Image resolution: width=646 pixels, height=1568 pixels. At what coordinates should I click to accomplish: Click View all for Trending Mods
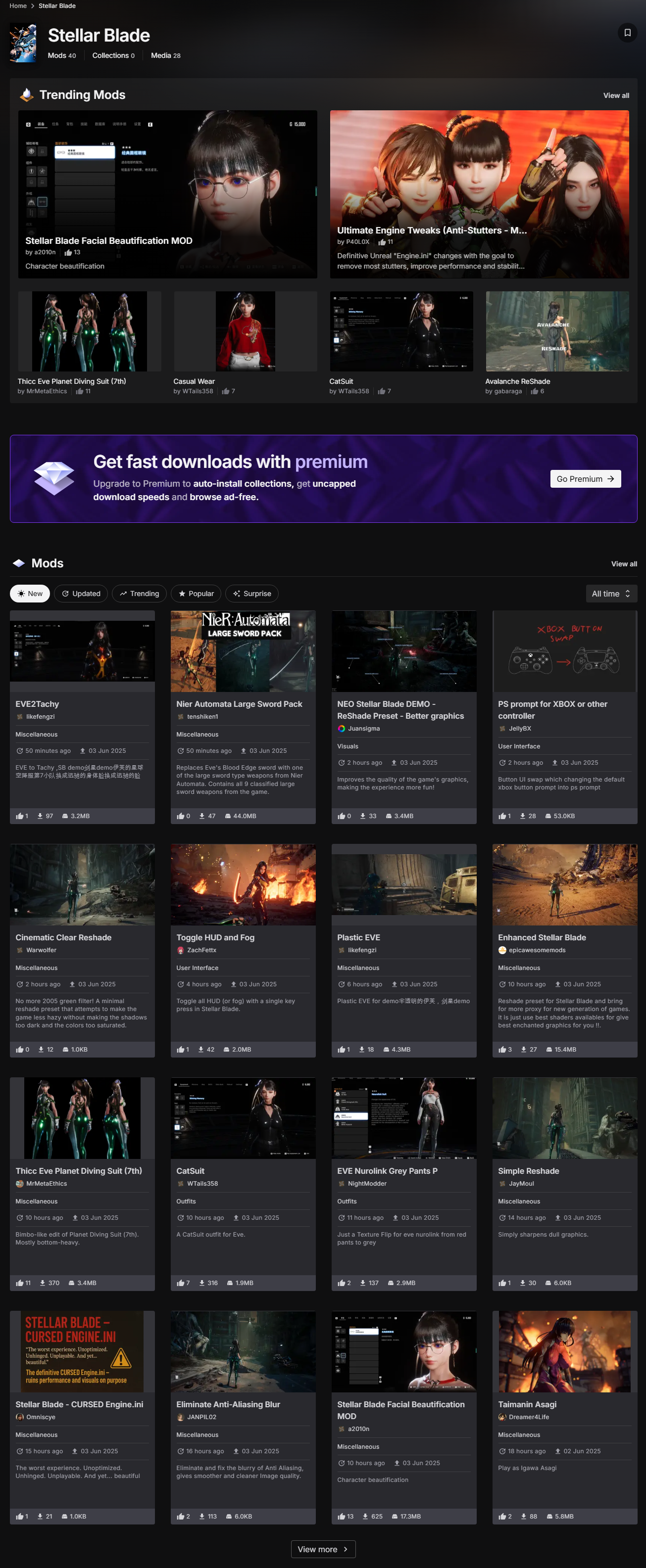pyautogui.click(x=616, y=95)
